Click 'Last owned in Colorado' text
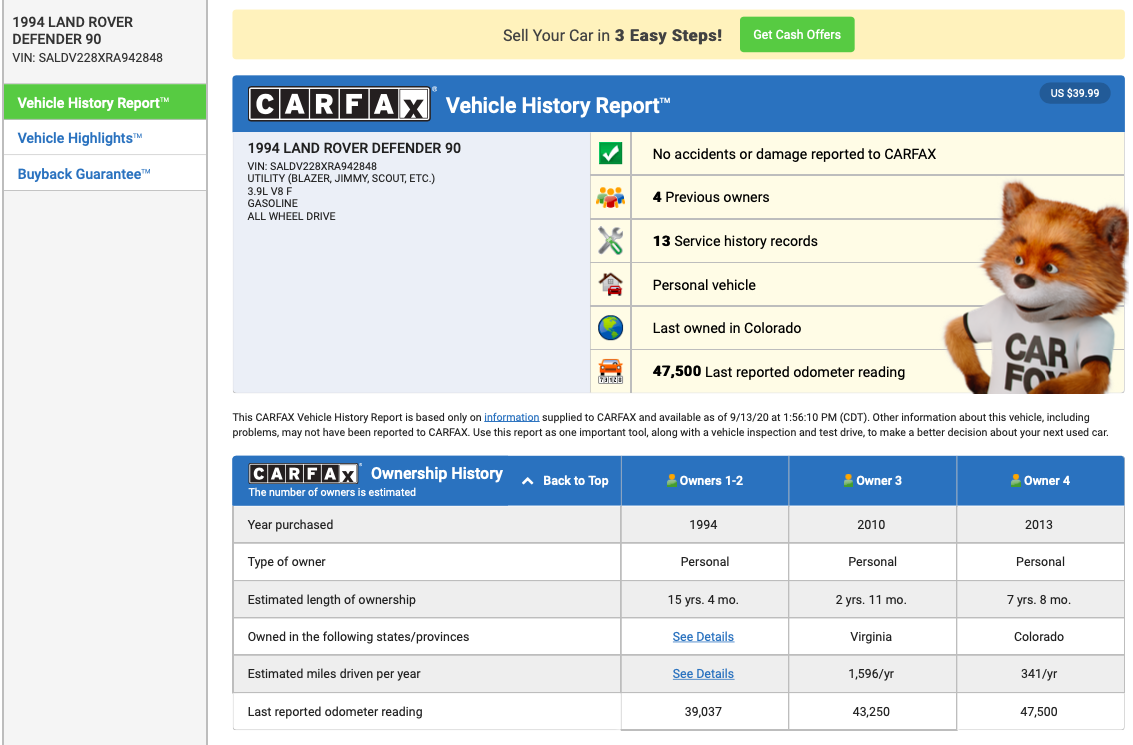 727,328
